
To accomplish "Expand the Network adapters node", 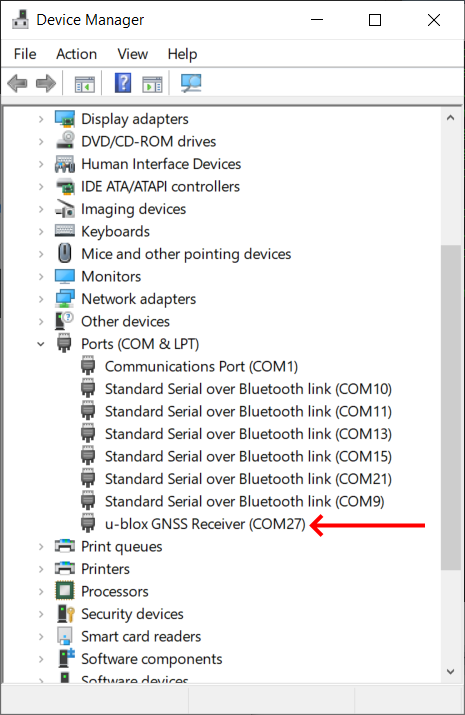I will click(x=41, y=299).
